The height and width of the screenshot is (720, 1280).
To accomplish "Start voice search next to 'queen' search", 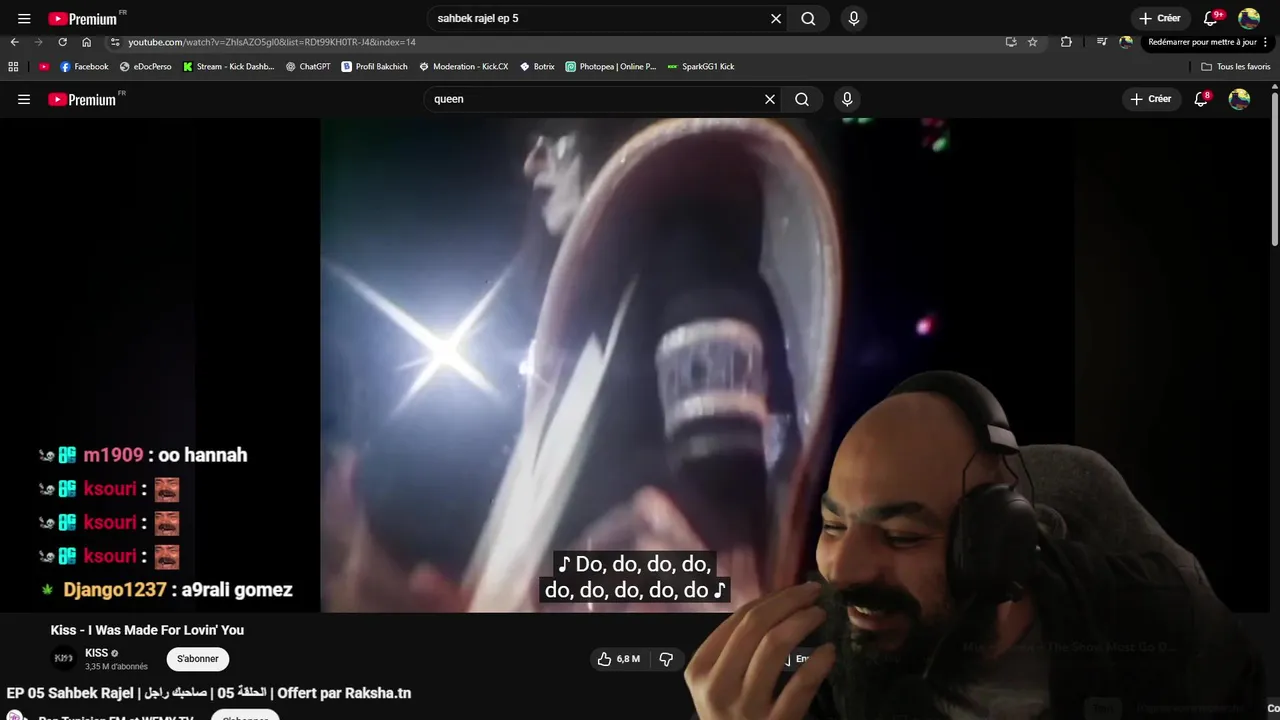I will point(847,99).
